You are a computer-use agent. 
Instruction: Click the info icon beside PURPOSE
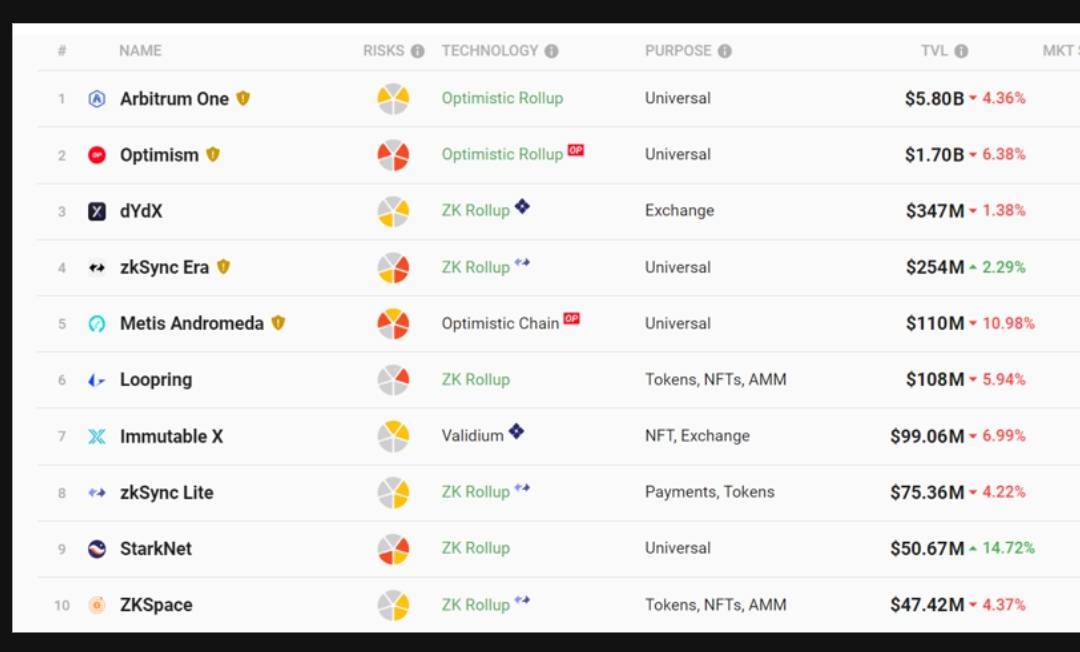tap(725, 51)
